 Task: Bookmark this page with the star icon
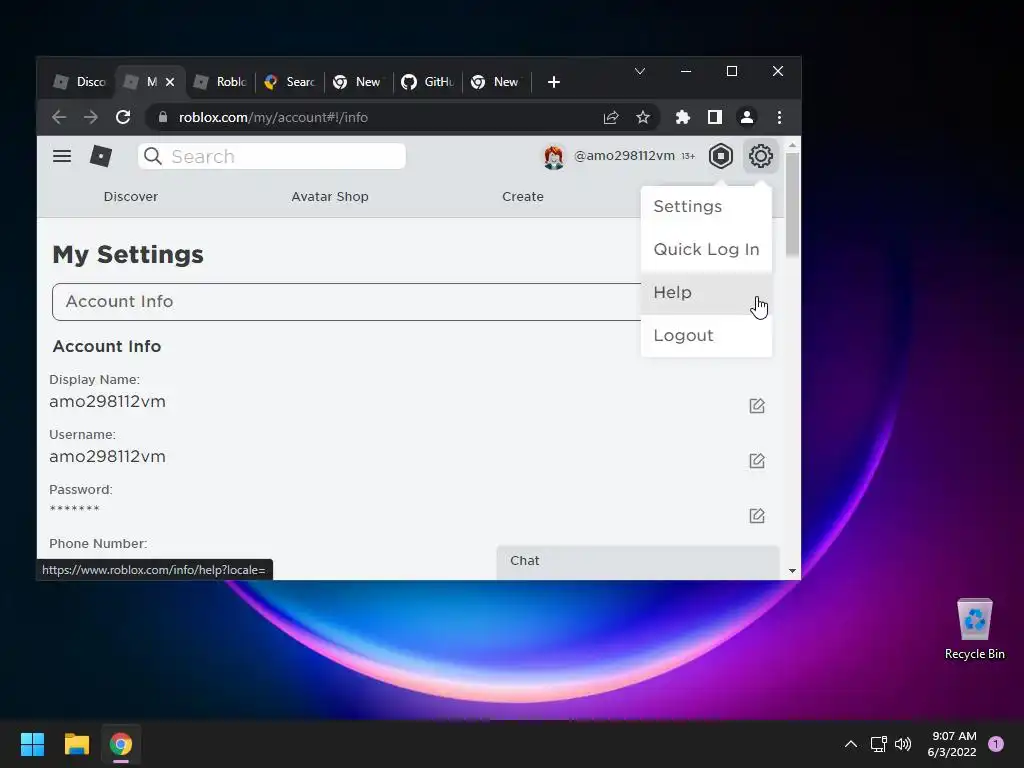coord(643,117)
